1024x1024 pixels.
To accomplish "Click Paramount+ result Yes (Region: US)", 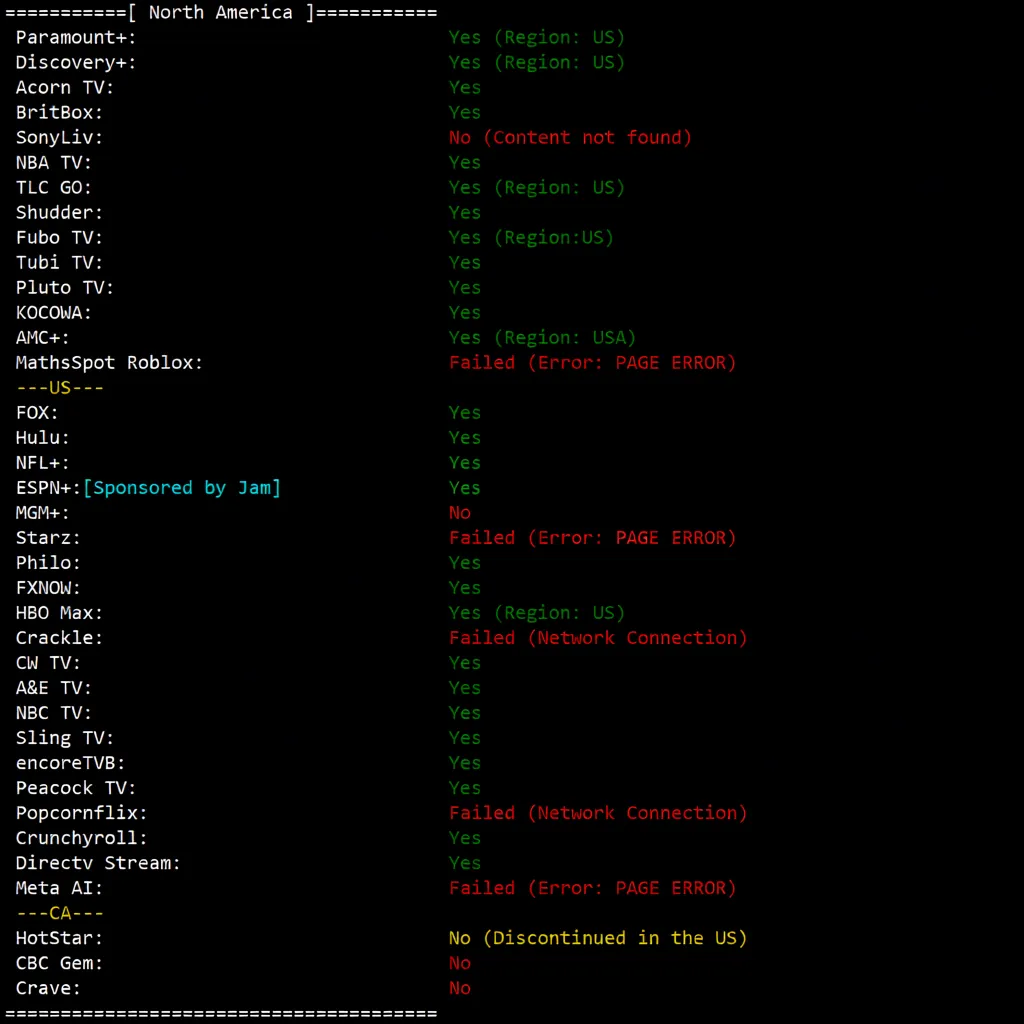I will (x=537, y=37).
